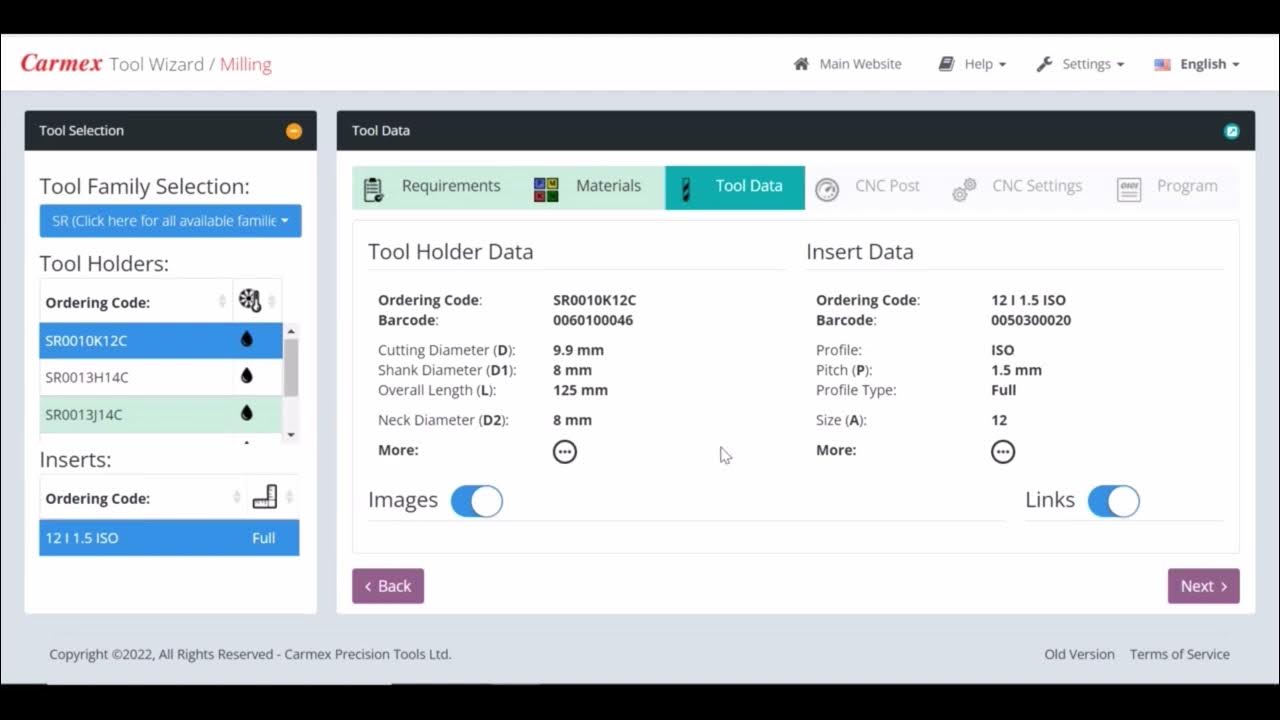1280x720 pixels.
Task: Open the Main Website link
Action: (x=848, y=64)
